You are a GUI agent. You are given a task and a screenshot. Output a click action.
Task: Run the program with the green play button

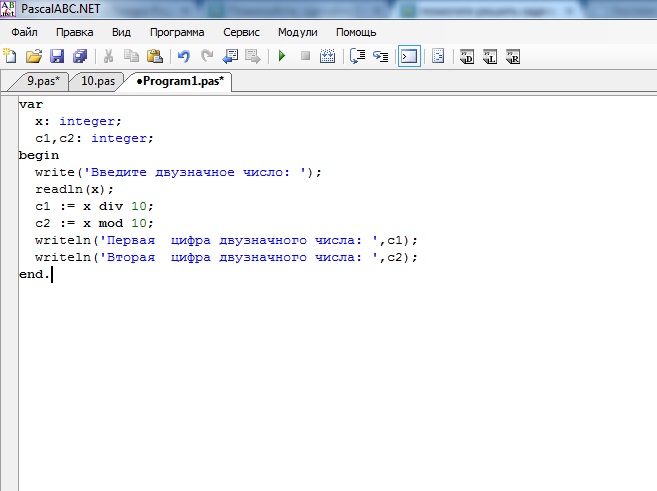pos(282,57)
